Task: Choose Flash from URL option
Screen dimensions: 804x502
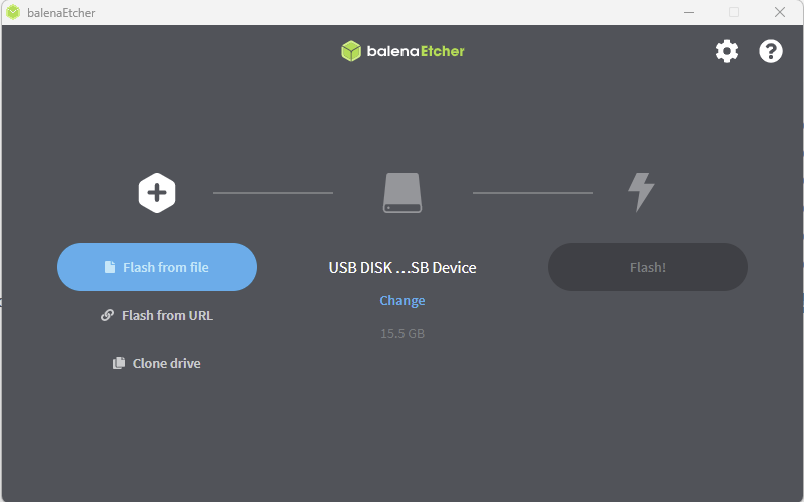Action: click(x=157, y=315)
